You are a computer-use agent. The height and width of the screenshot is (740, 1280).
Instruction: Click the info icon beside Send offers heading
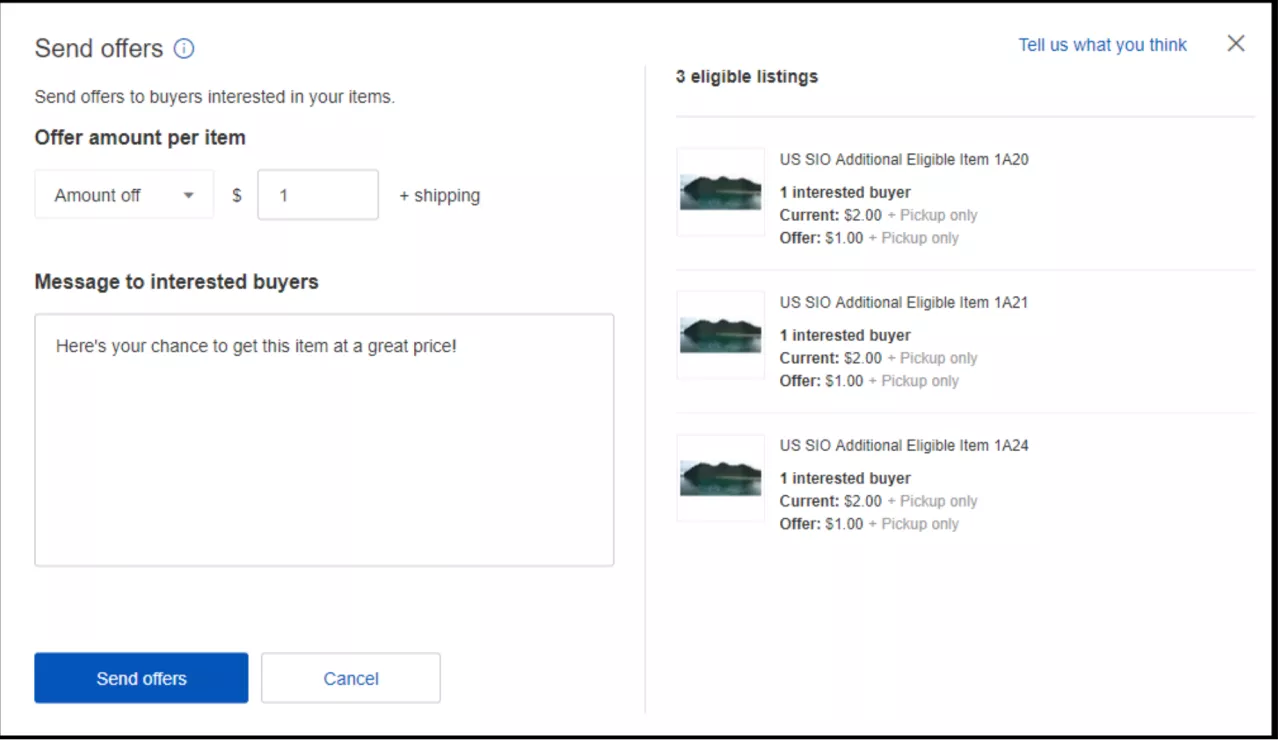pyautogui.click(x=184, y=48)
